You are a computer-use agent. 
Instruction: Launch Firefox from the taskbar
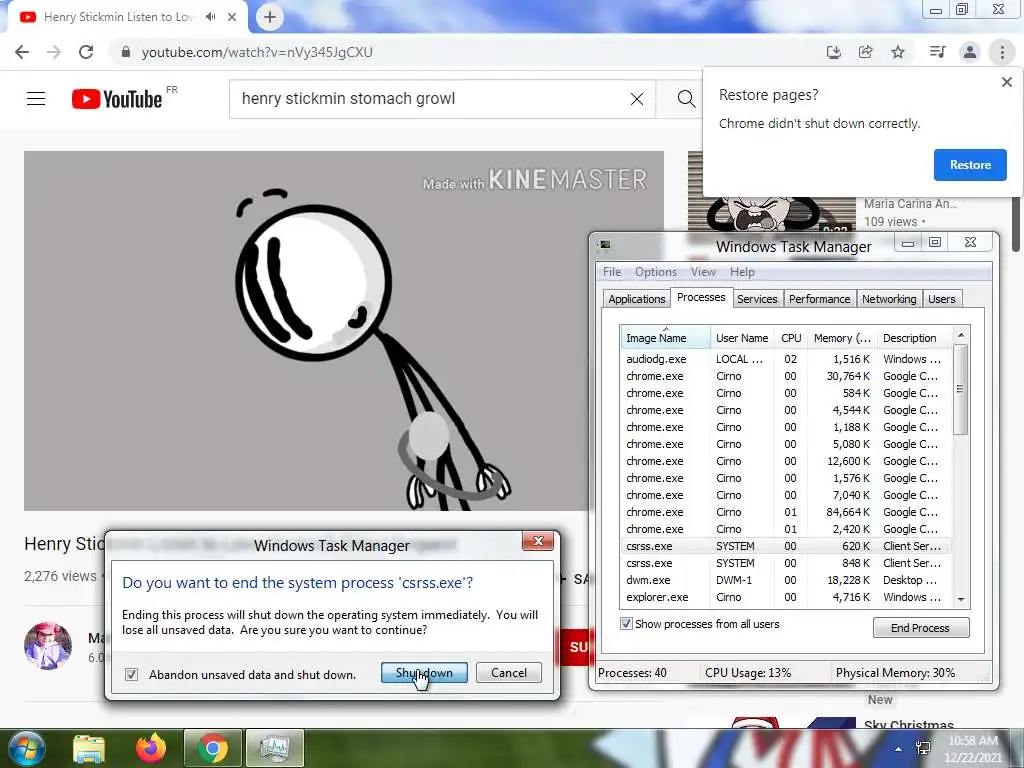pos(151,749)
